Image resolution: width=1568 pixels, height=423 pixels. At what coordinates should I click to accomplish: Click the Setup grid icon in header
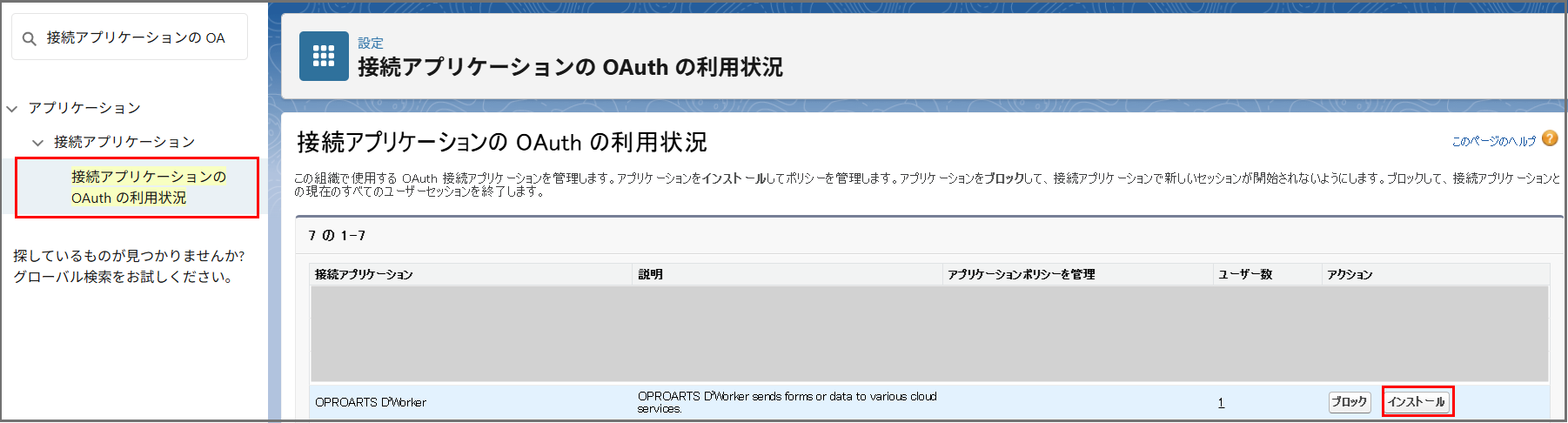(x=324, y=57)
